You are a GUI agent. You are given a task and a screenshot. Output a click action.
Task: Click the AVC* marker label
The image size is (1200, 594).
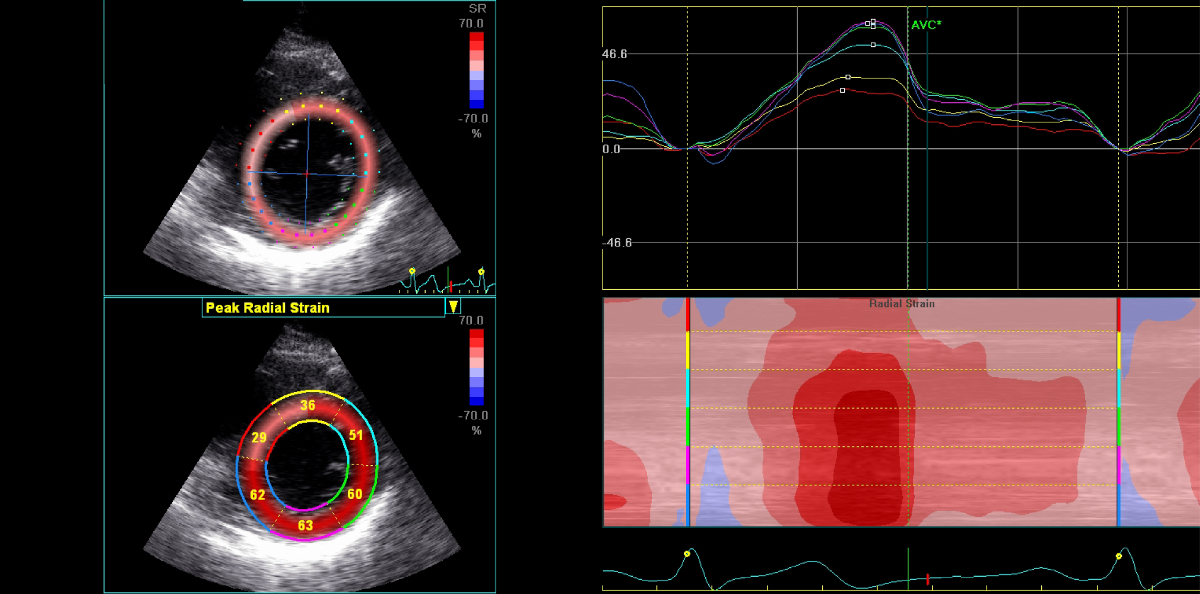tap(925, 24)
